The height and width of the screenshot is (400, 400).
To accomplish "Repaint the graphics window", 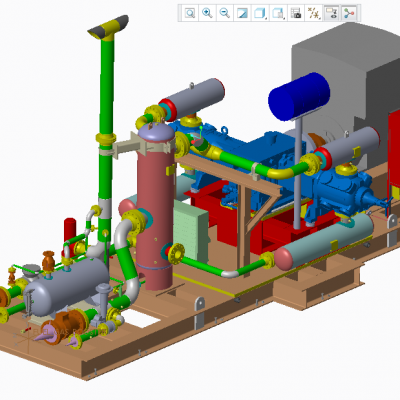I will (243, 13).
